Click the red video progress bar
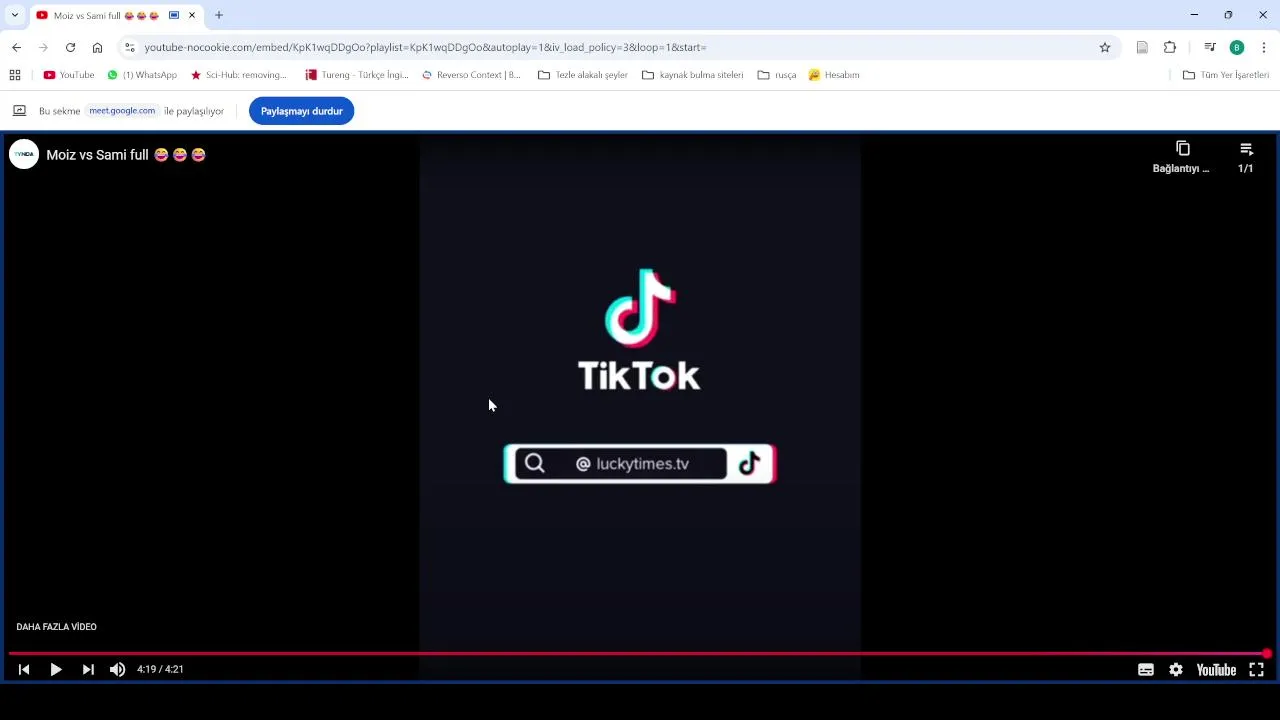1280x720 pixels. click(x=638, y=653)
